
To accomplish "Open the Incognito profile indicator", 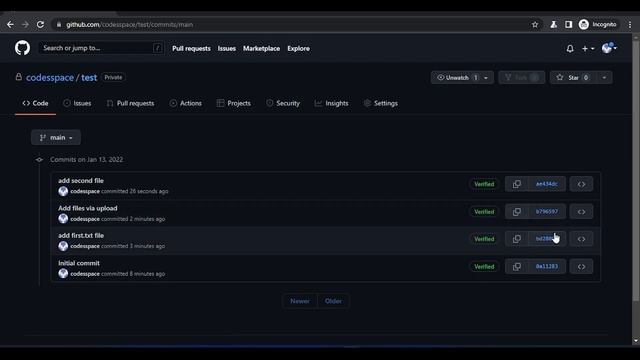I will pos(598,24).
